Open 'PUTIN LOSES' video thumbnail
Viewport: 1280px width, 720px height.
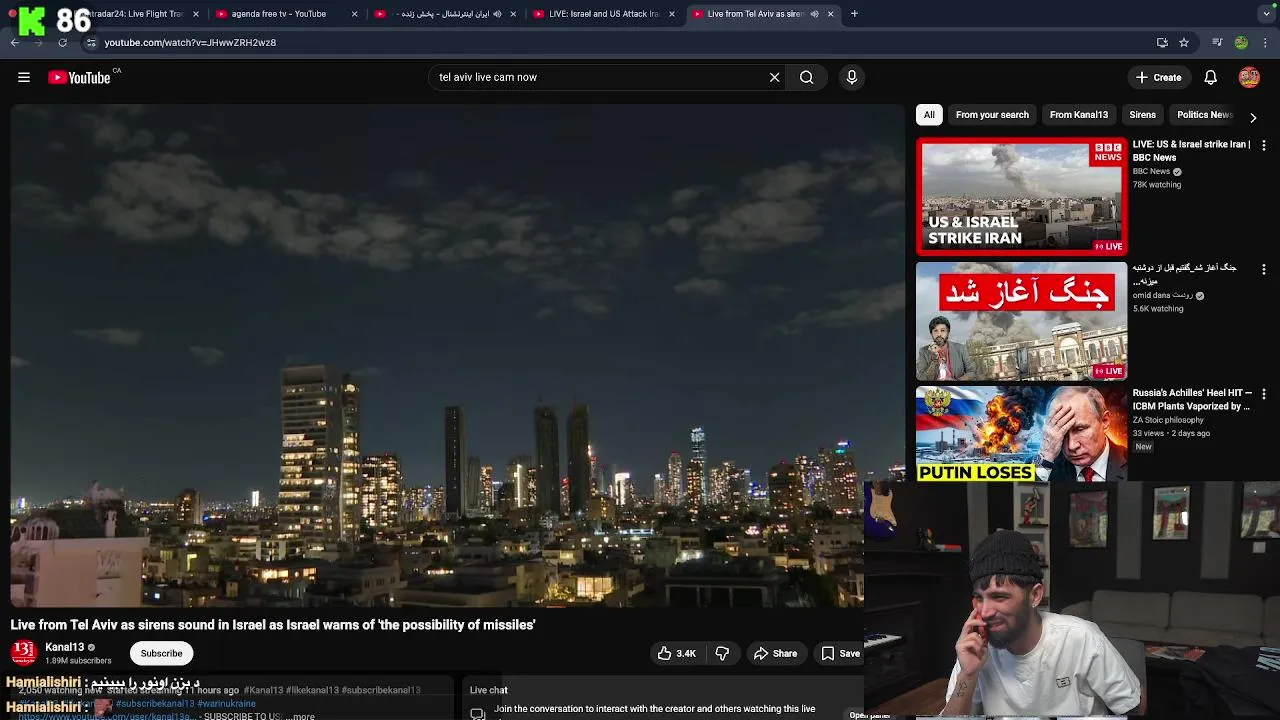pos(1021,434)
